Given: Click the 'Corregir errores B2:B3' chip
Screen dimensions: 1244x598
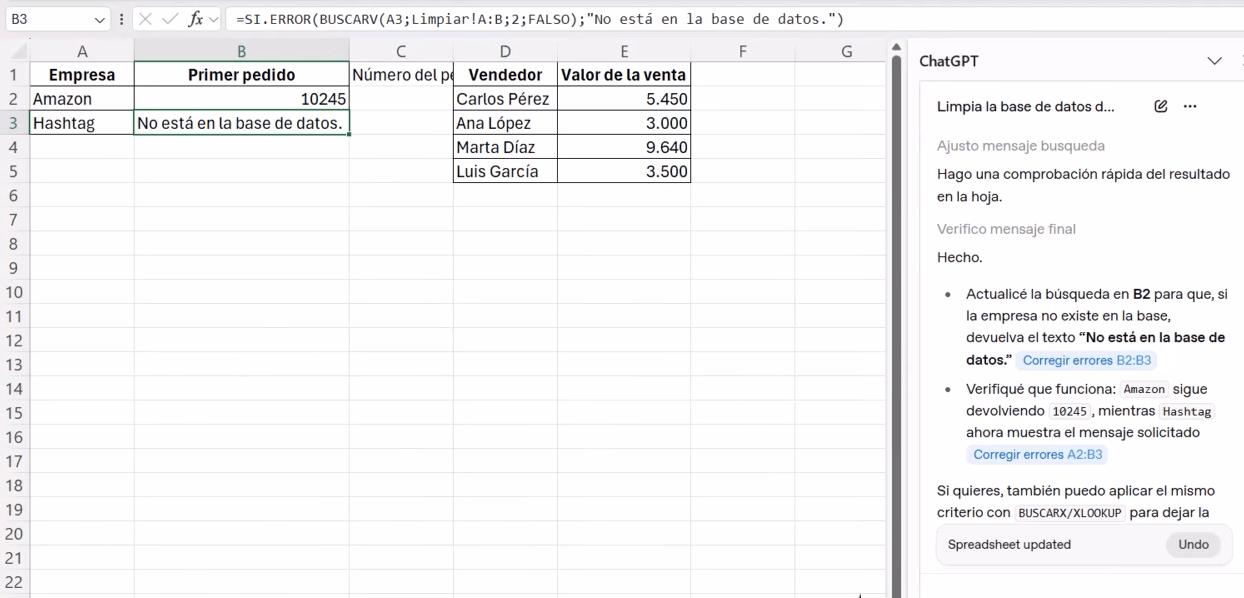Looking at the screenshot, I should pos(1088,360).
